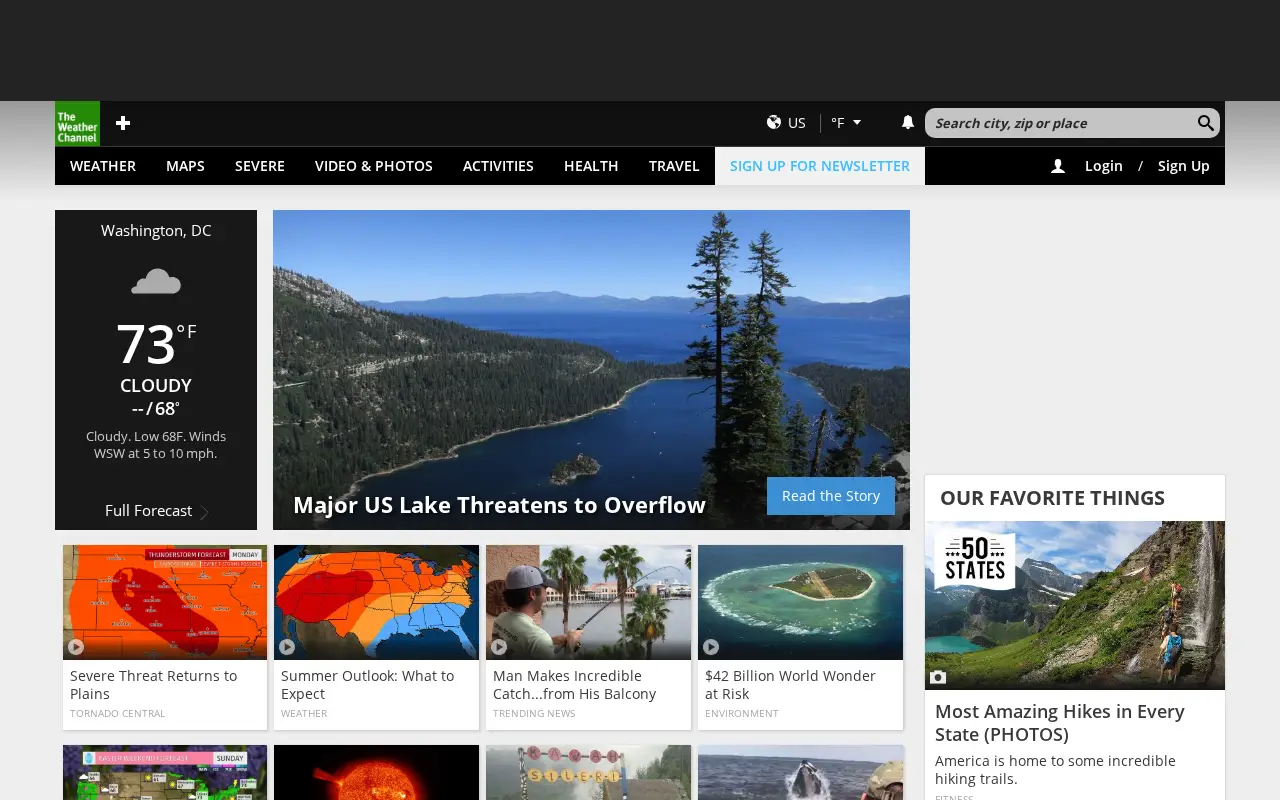Open the WEATHER menu
Viewport: 1280px width, 800px height.
pos(103,166)
